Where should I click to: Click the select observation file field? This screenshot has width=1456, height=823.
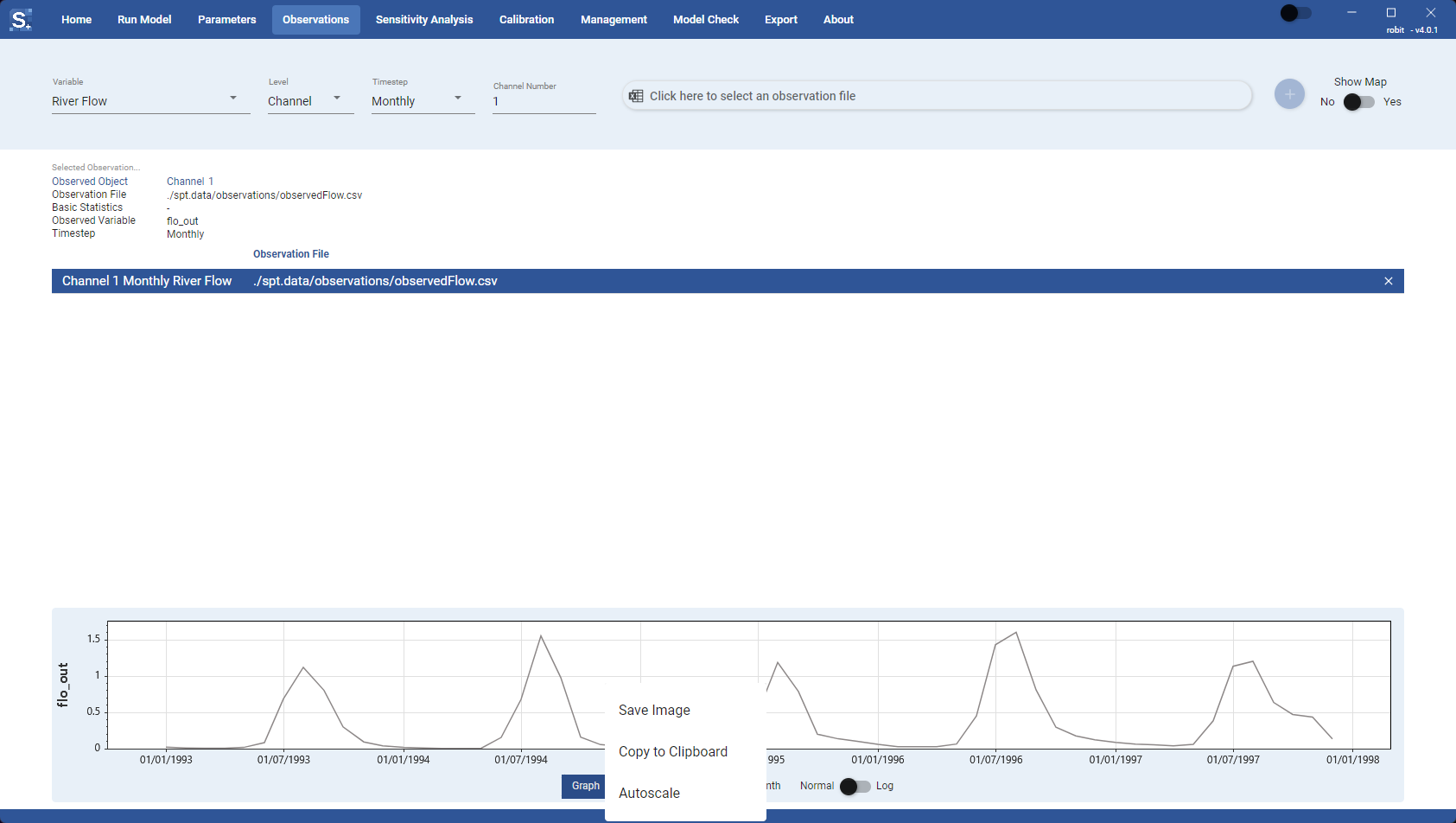coord(937,96)
